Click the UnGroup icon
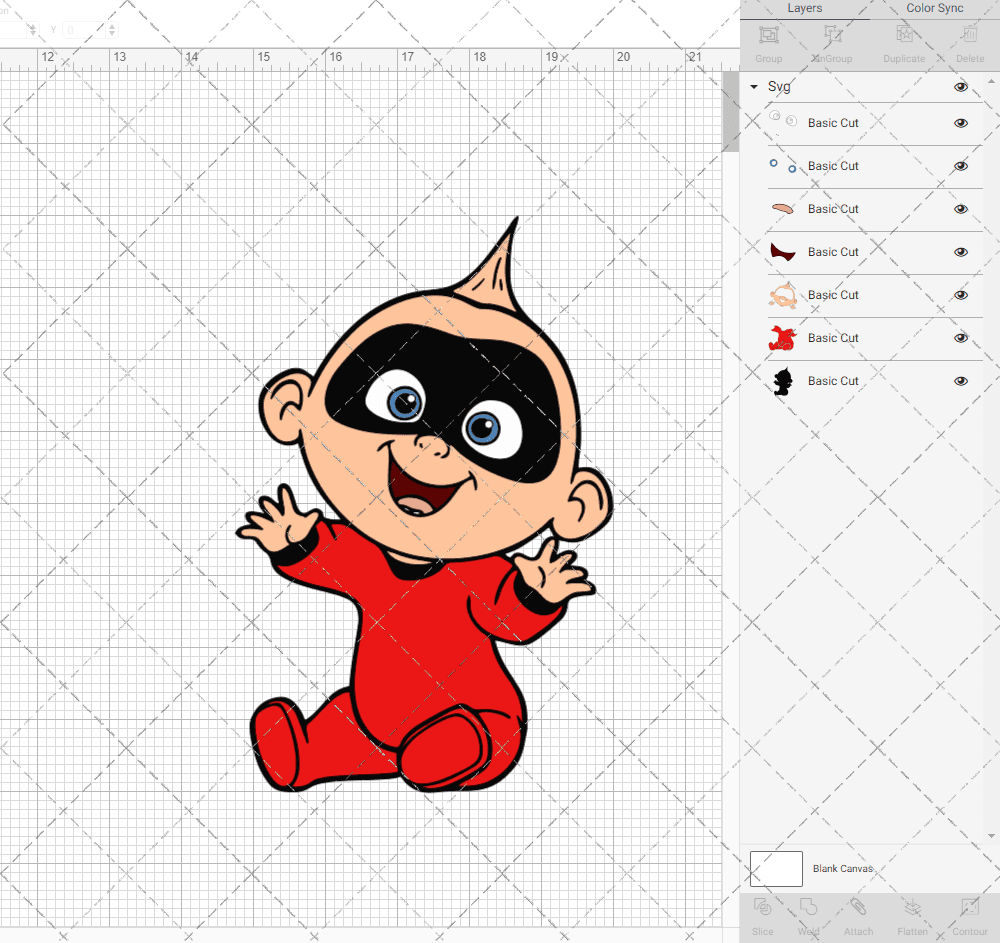The width and height of the screenshot is (1000, 943). (x=832, y=34)
